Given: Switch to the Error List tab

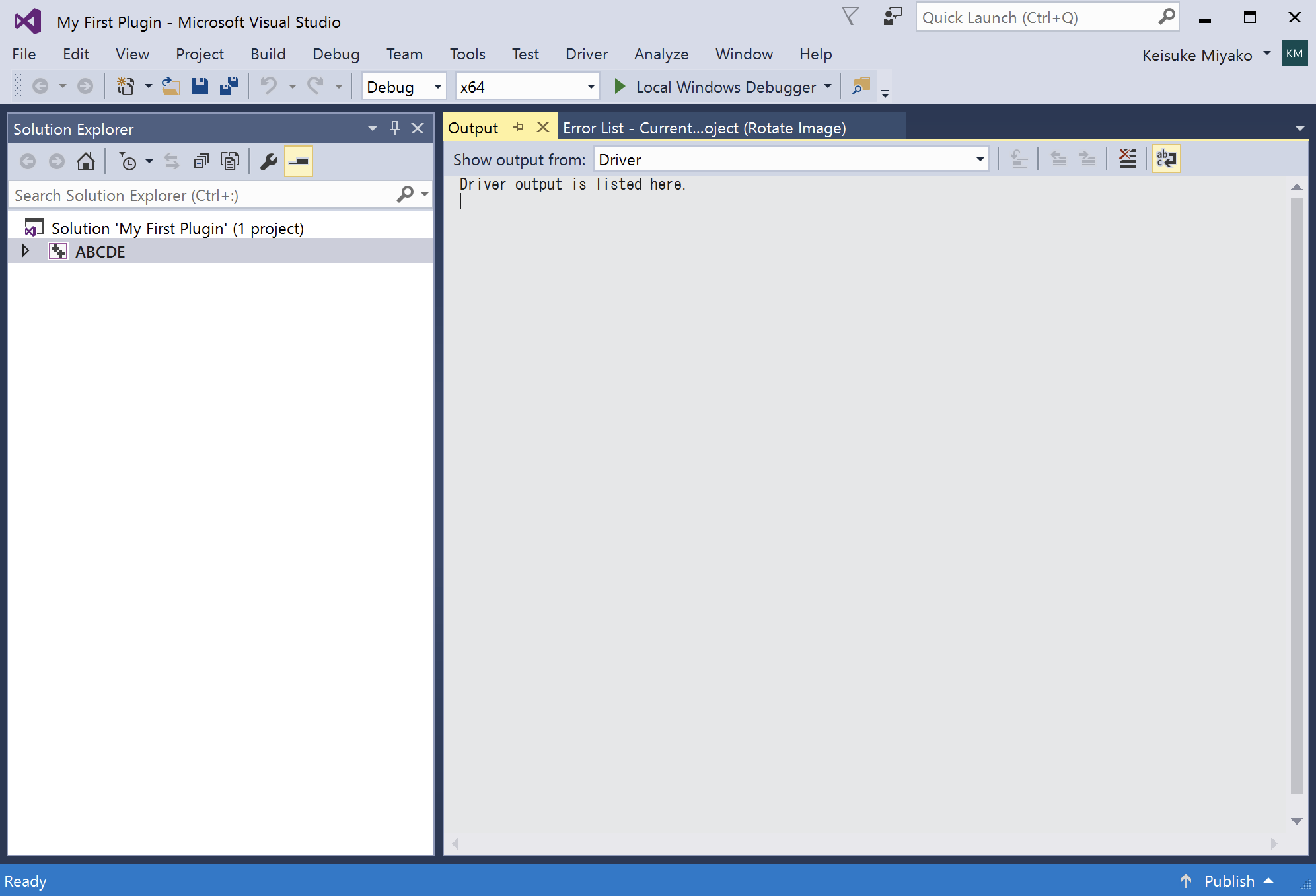Looking at the screenshot, I should pyautogui.click(x=704, y=128).
